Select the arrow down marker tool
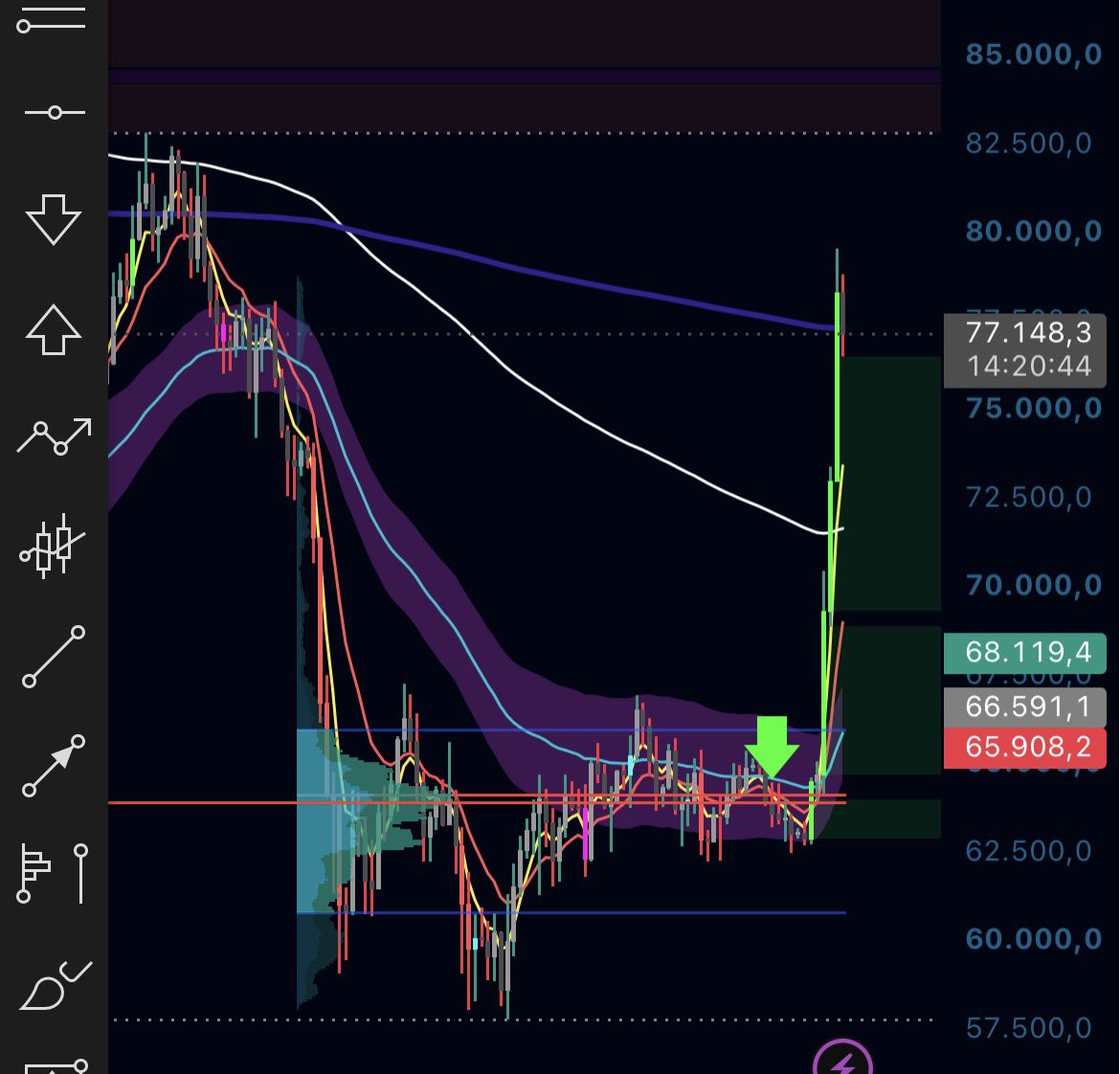This screenshot has width=1120, height=1074. click(53, 218)
